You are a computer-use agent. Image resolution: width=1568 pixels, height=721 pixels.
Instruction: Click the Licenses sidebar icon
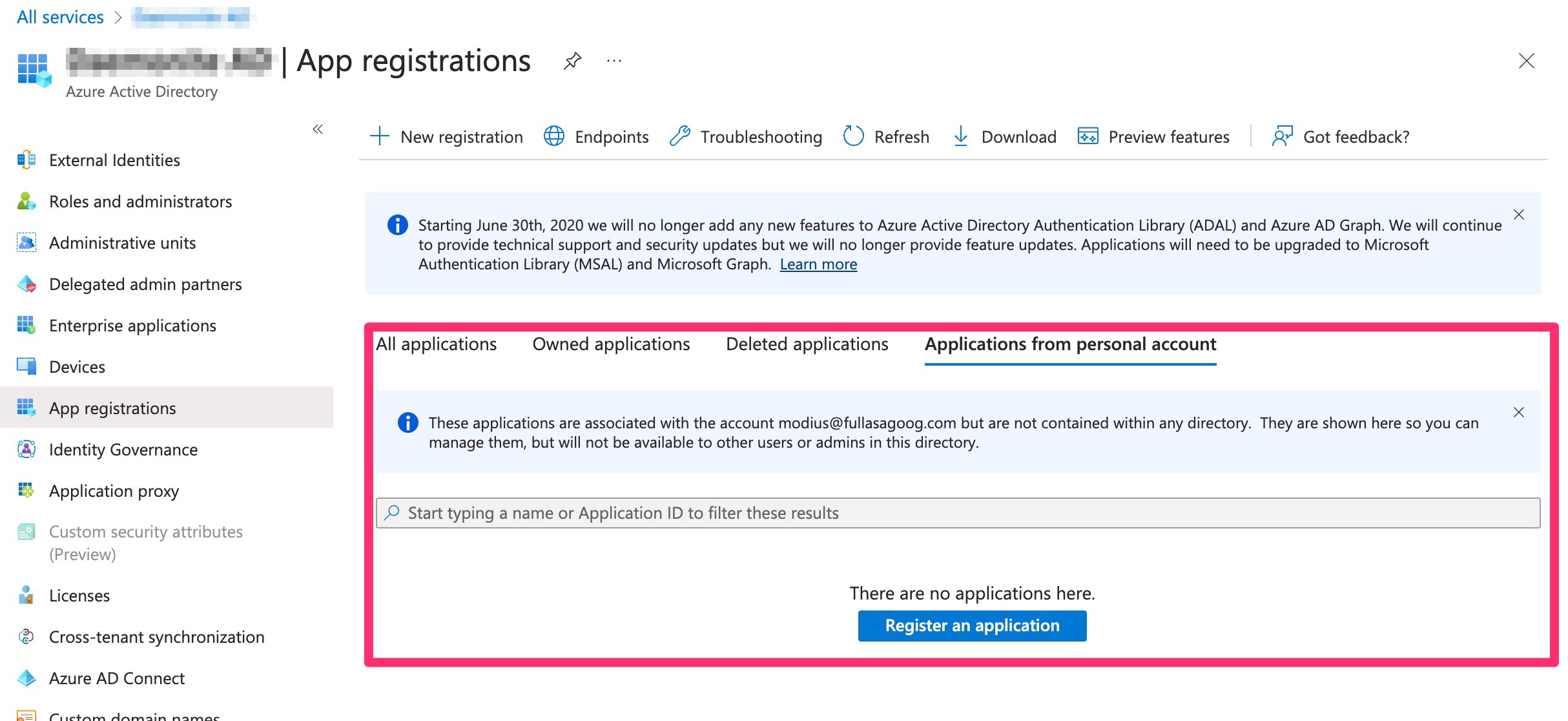(26, 596)
